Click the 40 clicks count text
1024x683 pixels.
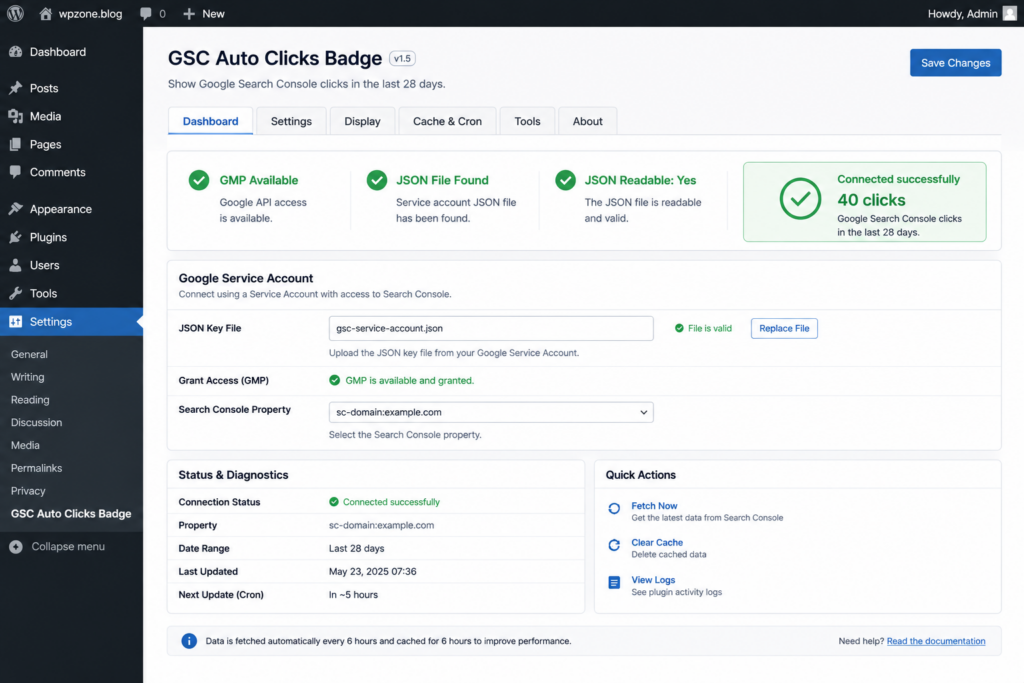[x=871, y=200]
